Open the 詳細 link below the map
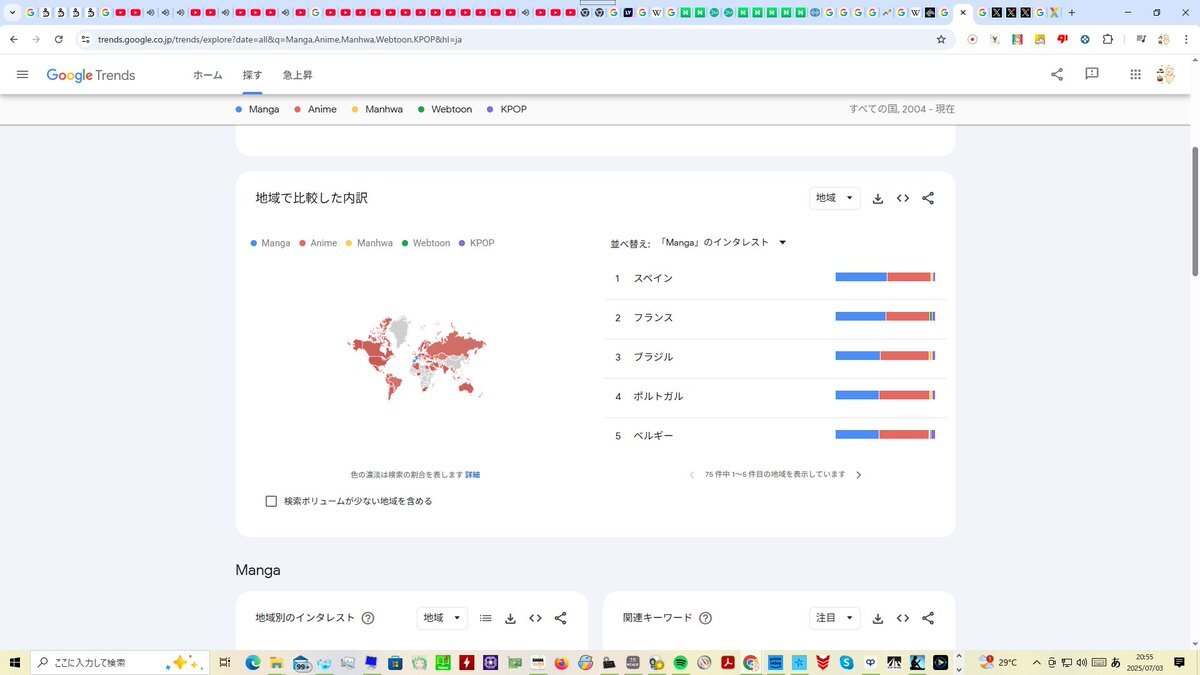The image size is (1200, 675). point(473,475)
